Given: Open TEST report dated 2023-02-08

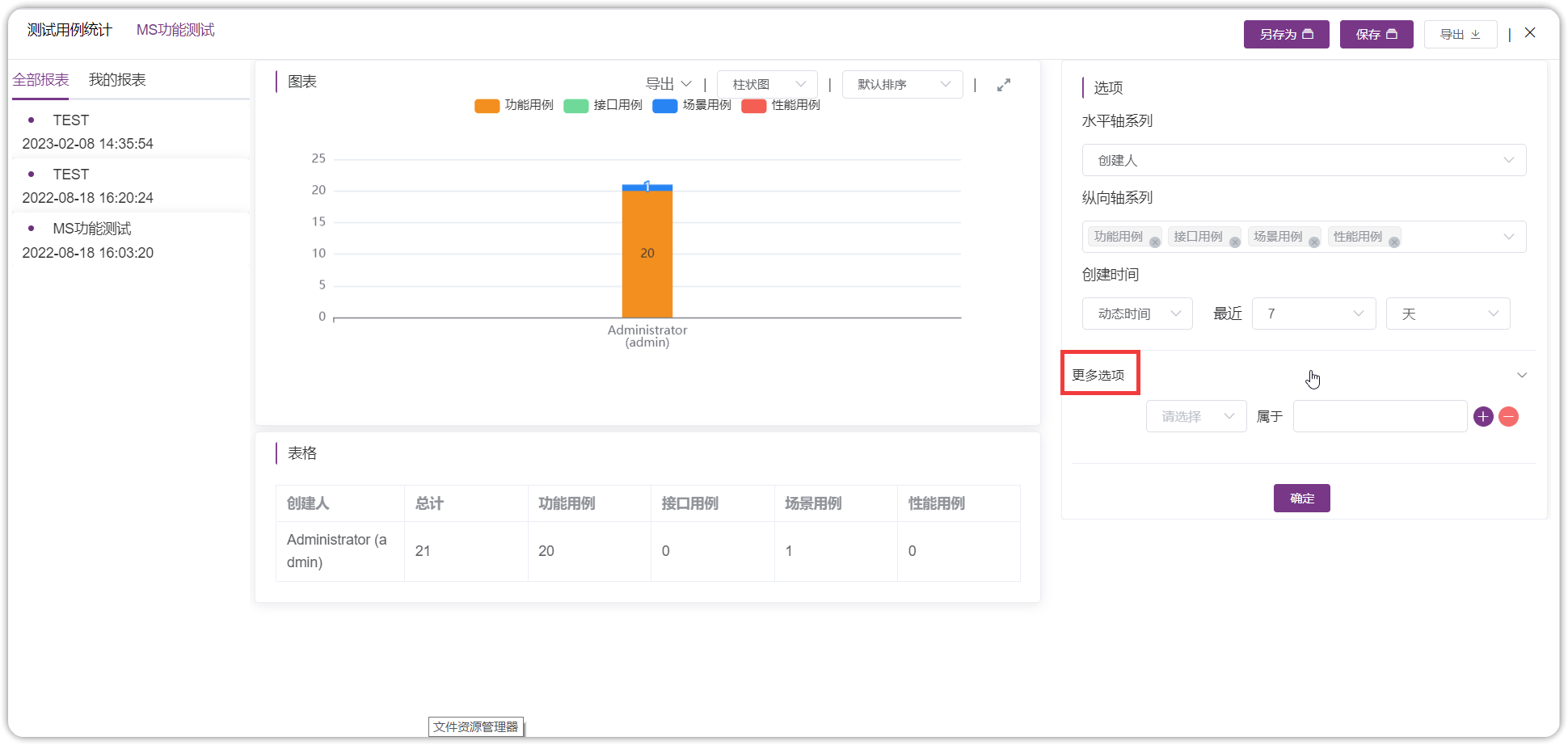Looking at the screenshot, I should [131, 132].
